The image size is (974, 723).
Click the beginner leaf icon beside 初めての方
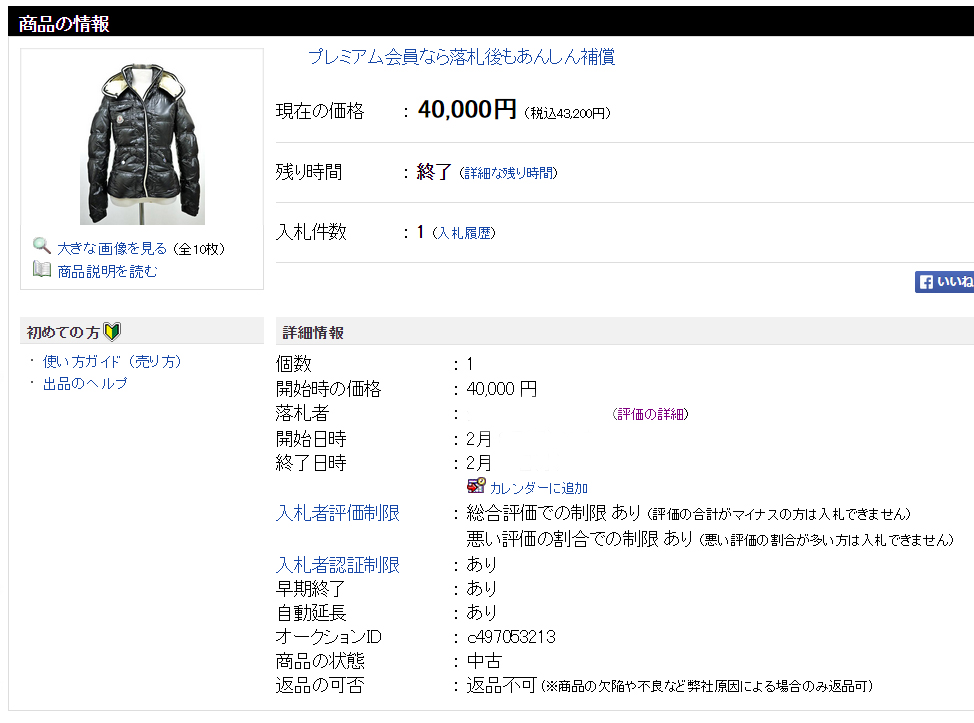112,332
